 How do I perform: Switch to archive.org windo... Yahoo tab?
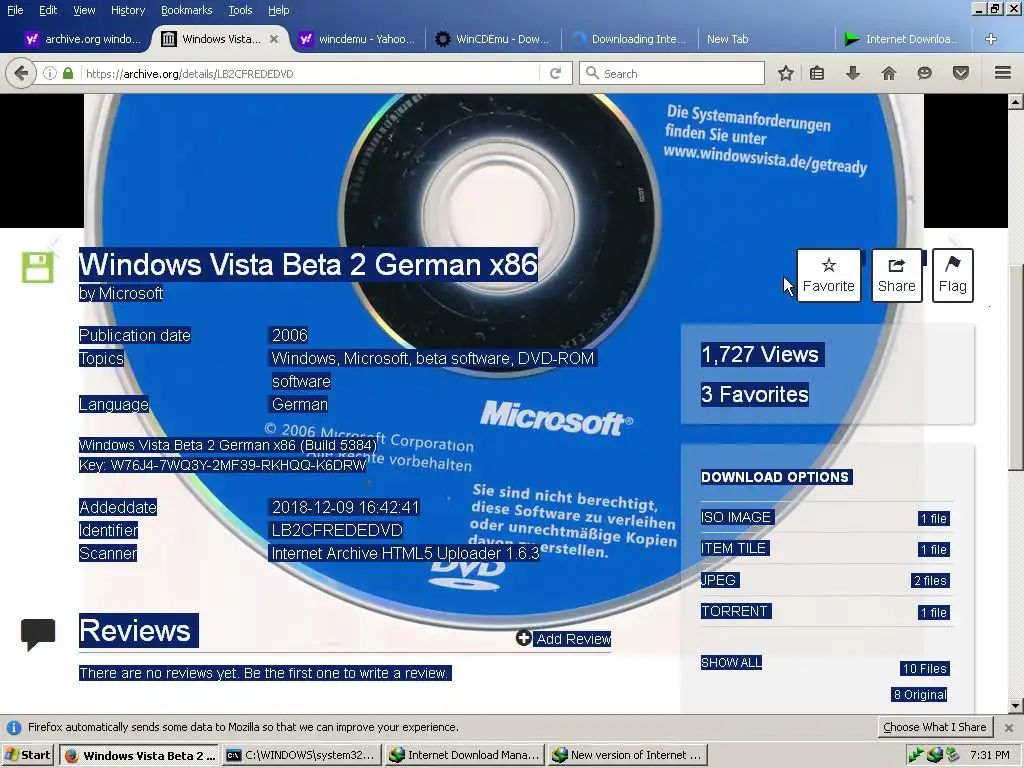coord(82,39)
